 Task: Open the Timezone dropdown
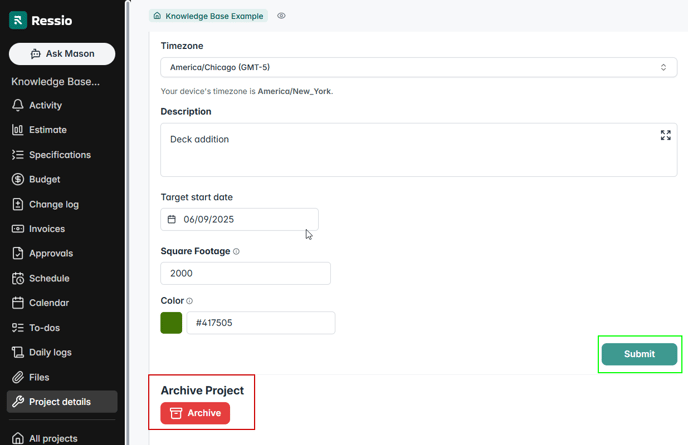point(418,67)
